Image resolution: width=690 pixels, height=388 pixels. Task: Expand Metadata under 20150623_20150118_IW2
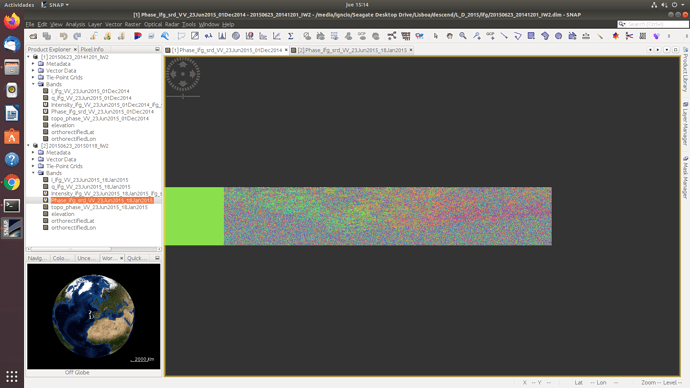pyautogui.click(x=33, y=153)
